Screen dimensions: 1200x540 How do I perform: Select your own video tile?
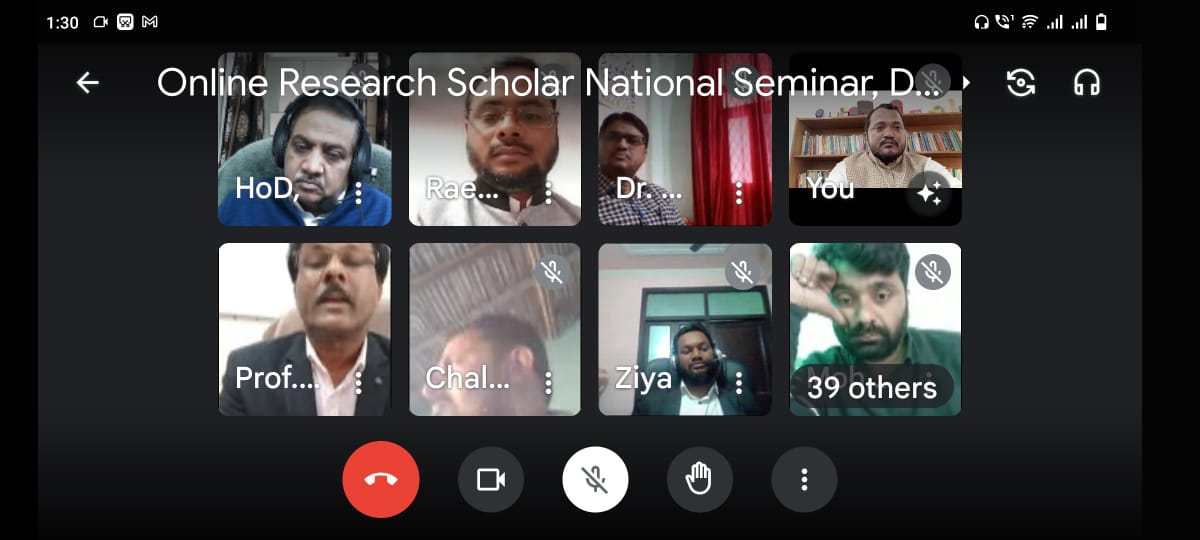point(875,139)
